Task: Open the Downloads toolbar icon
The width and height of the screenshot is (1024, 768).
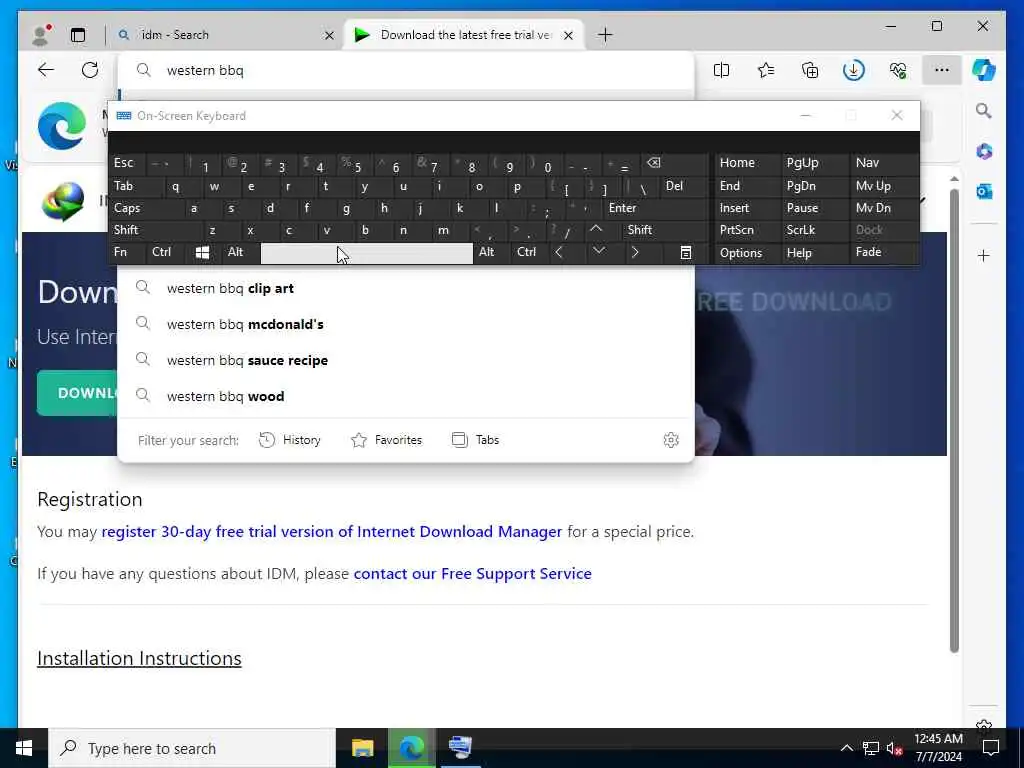Action: pos(854,70)
